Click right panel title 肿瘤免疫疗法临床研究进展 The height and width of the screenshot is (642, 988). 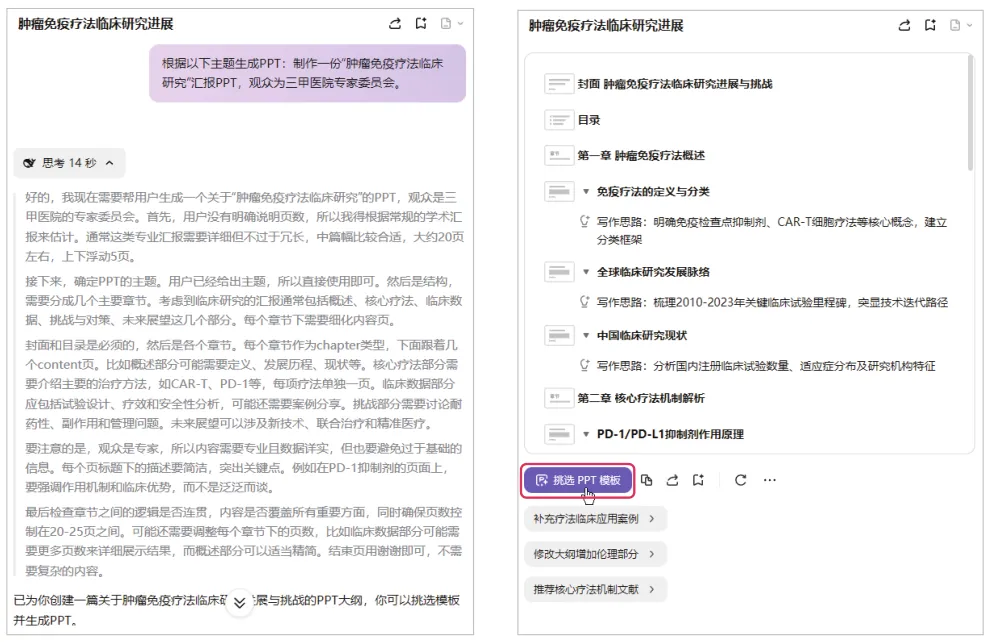tap(606, 25)
